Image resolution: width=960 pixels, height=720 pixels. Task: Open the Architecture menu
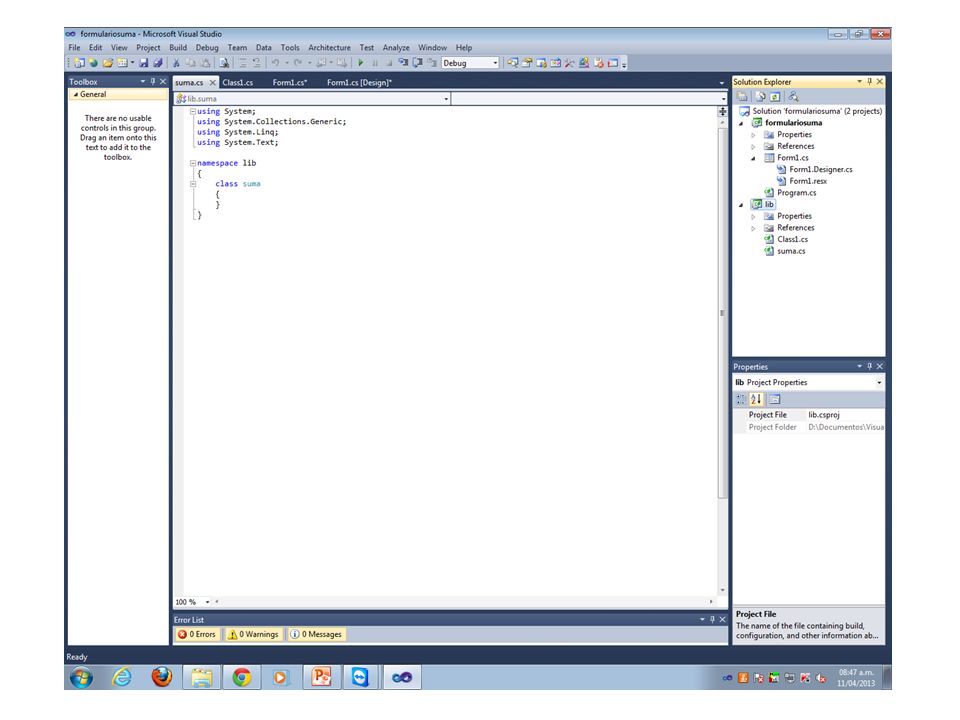329,48
